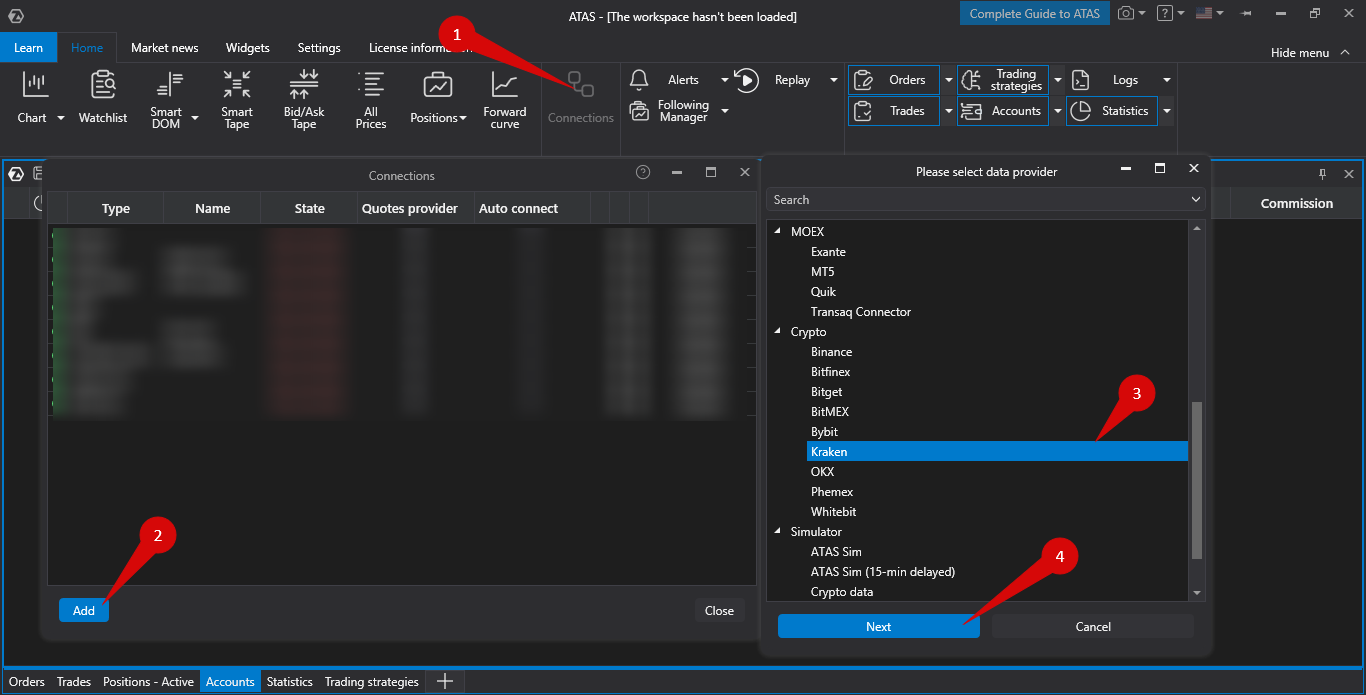Screen dimensions: 1366x695
Task: Open the Logs panel
Action: tap(1112, 80)
